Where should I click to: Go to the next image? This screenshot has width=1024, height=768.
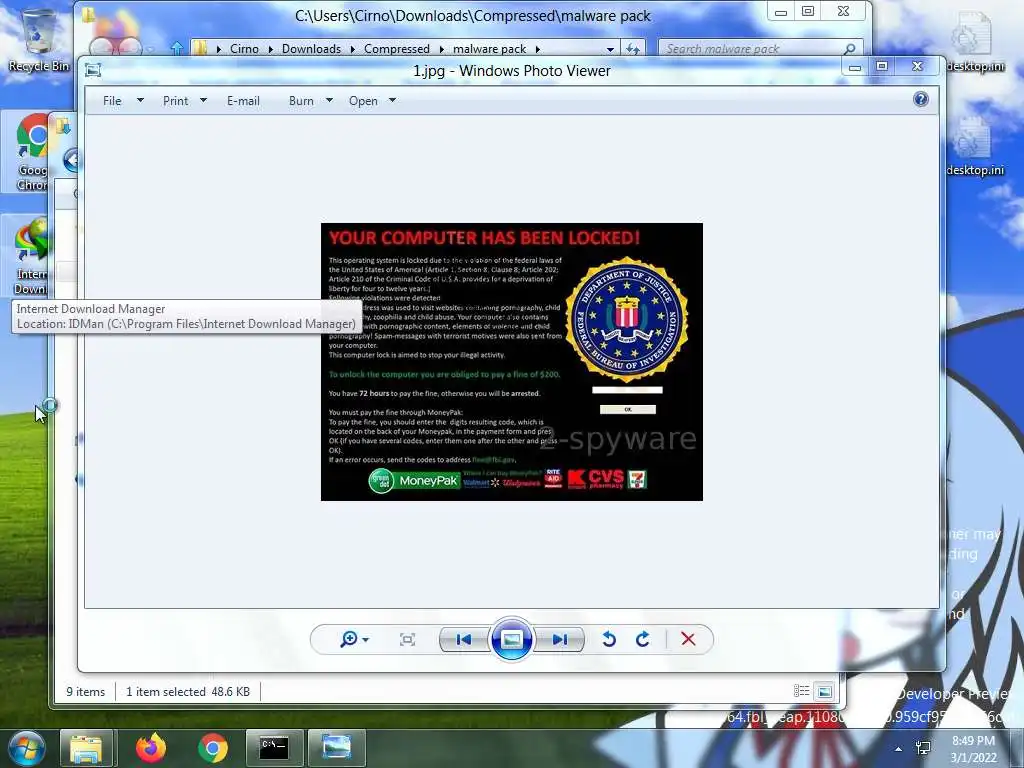(x=560, y=639)
